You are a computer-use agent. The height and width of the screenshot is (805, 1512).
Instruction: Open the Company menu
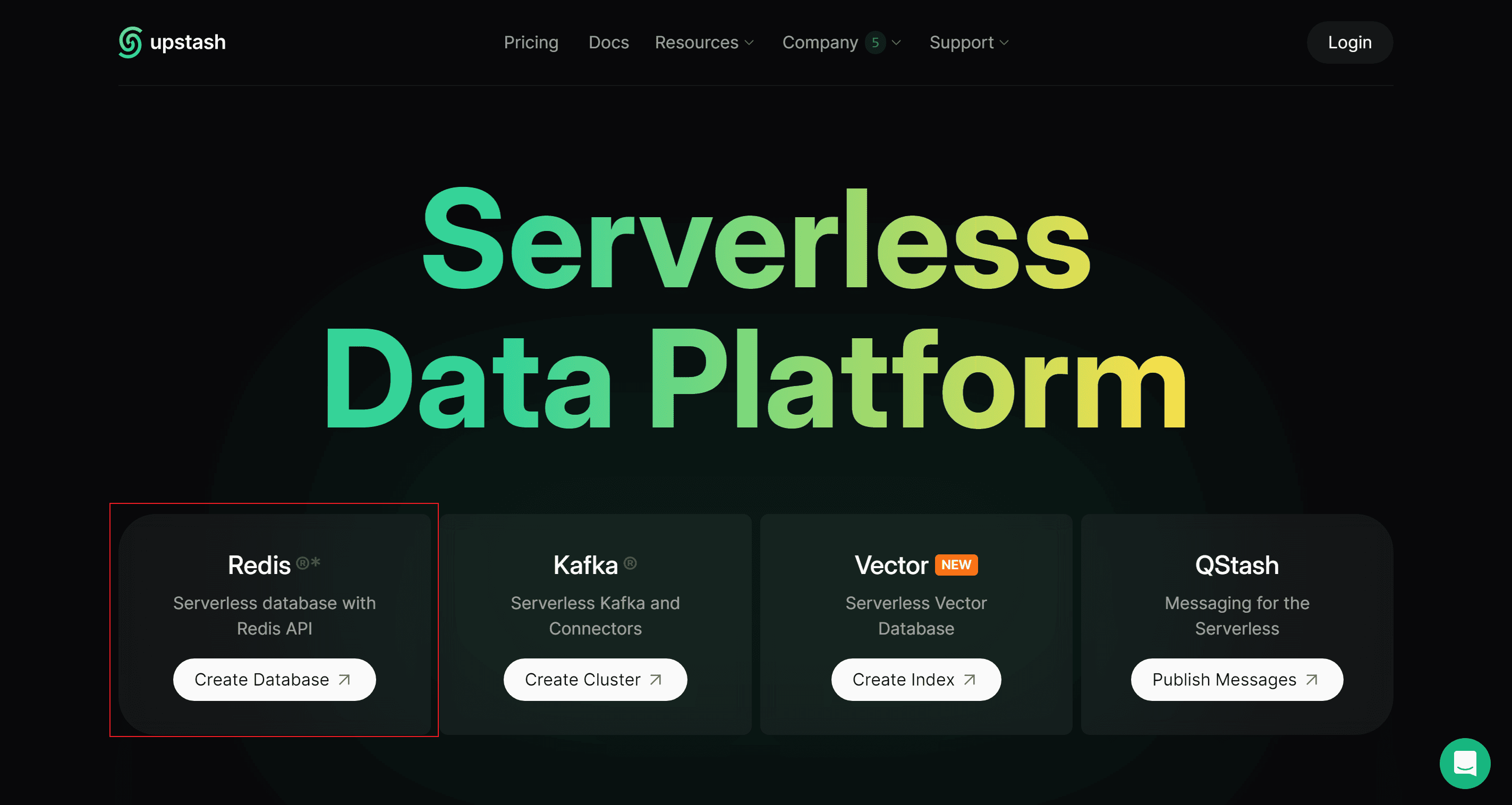[x=841, y=42]
